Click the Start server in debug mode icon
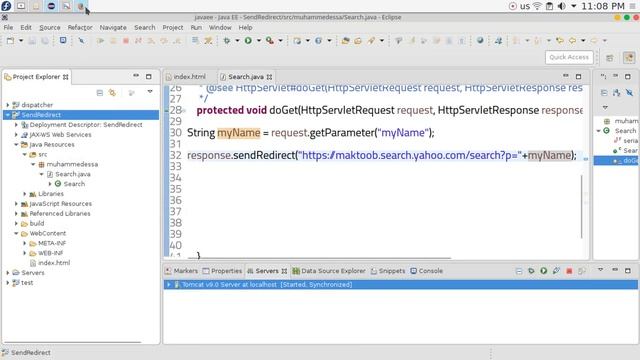Image resolution: width=640 pixels, height=360 pixels. tap(531, 271)
